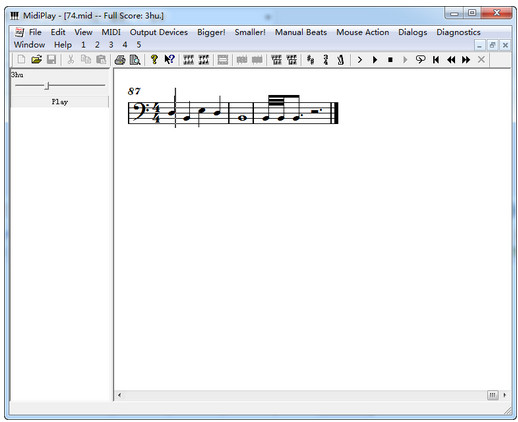Click the Print icon in toolbar

click(120, 60)
